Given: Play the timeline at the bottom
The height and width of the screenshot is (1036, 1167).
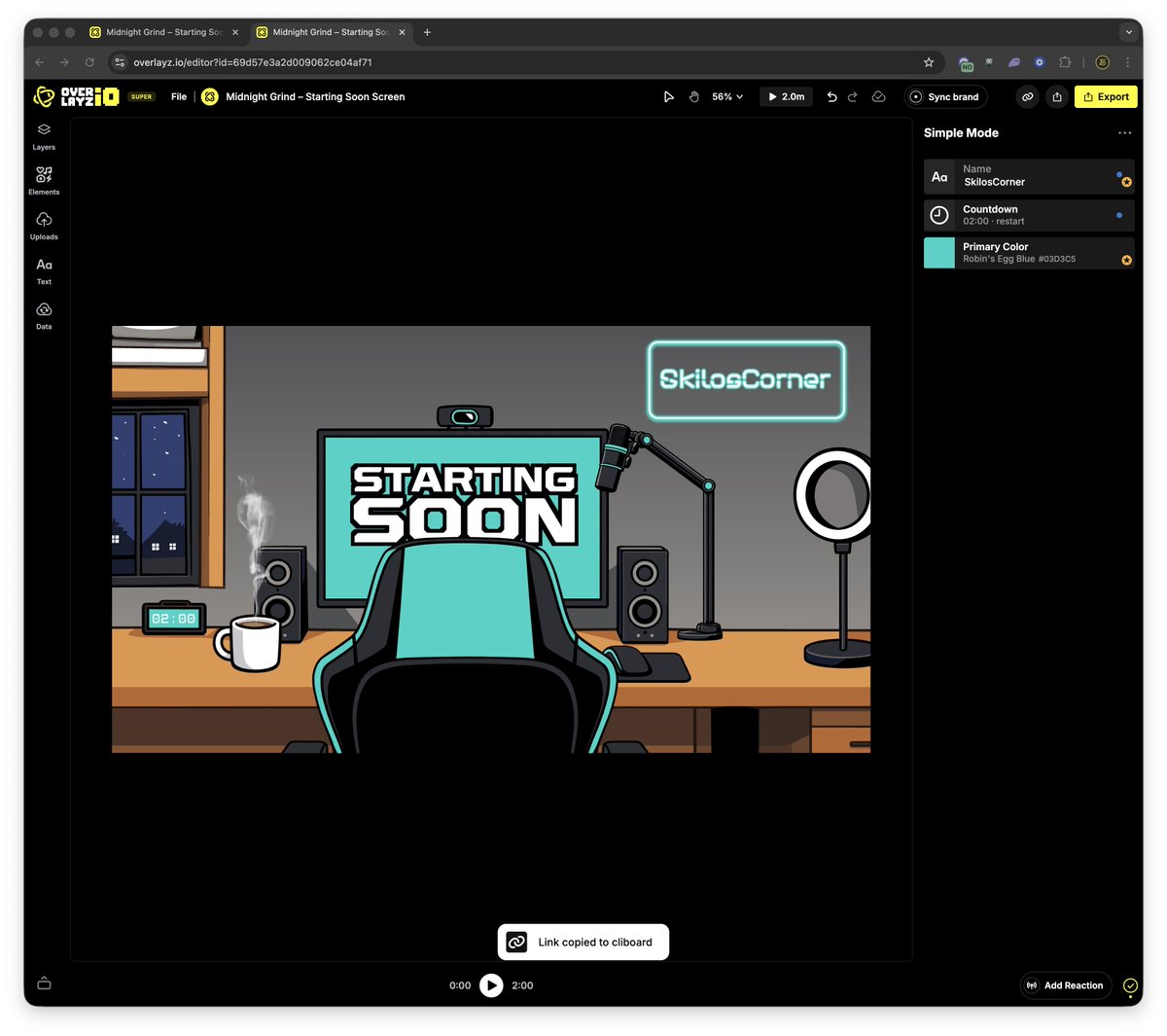Looking at the screenshot, I should pos(491,985).
